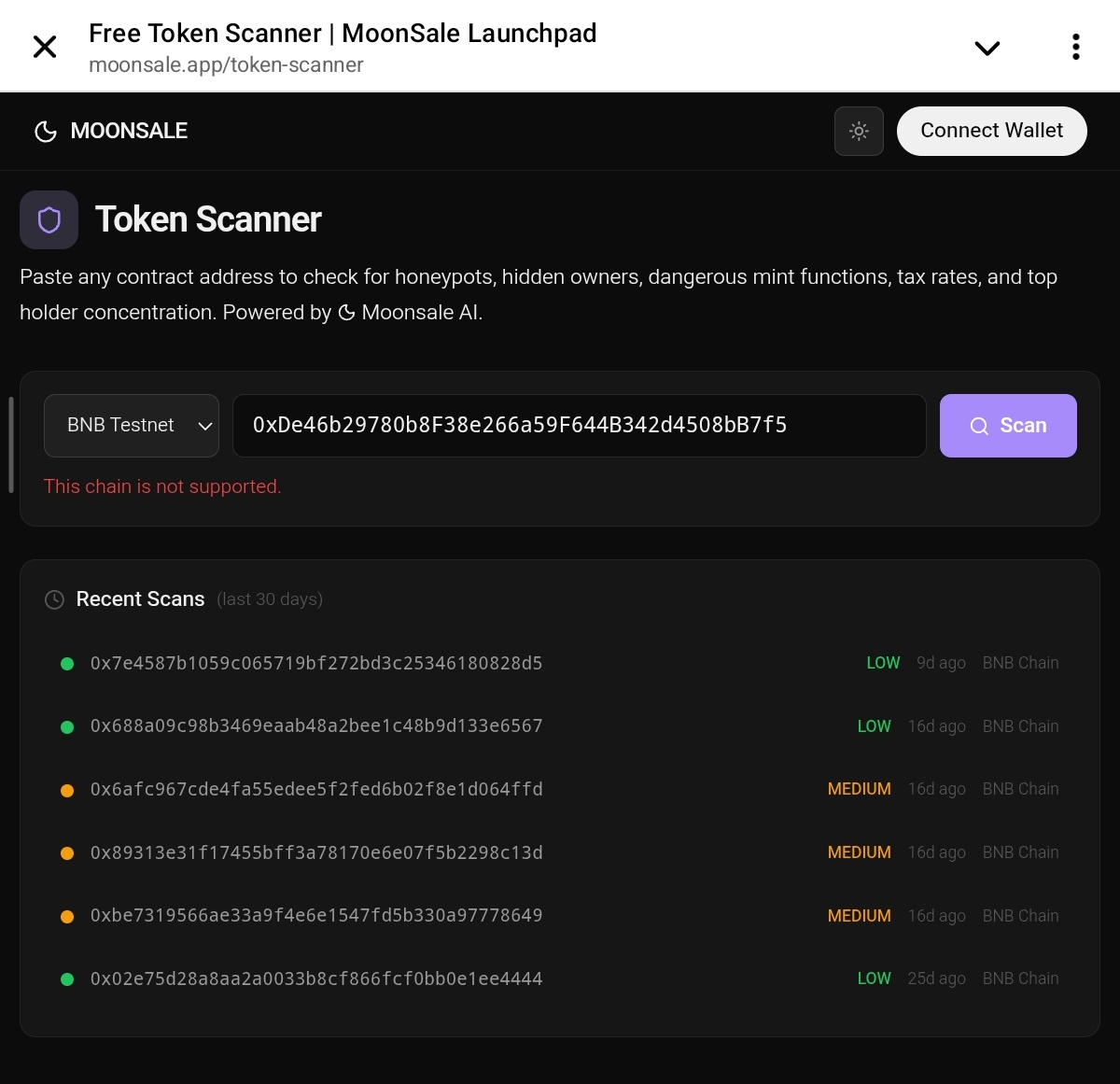
Task: Open the three-dot browser menu
Action: pos(1076,47)
